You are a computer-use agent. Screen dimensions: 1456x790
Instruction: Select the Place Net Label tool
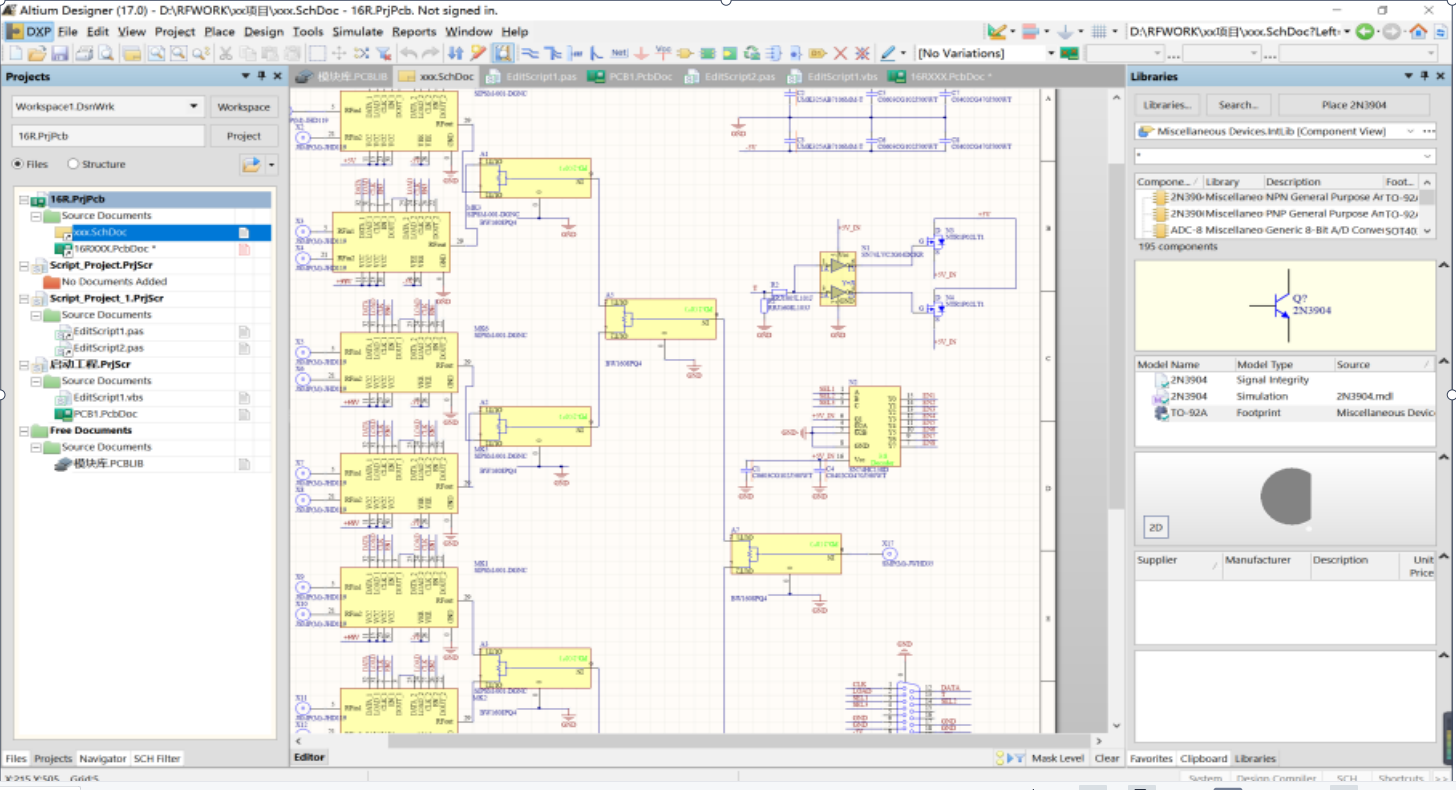tap(619, 53)
